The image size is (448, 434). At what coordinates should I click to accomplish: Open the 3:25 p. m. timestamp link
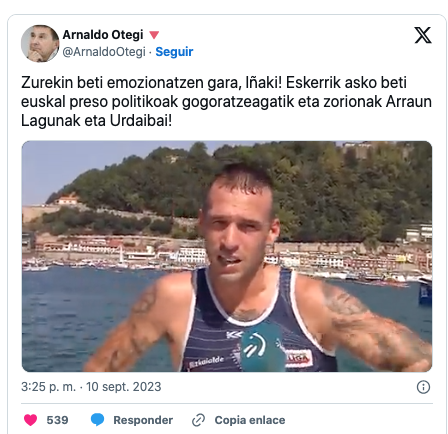[x=48, y=387]
